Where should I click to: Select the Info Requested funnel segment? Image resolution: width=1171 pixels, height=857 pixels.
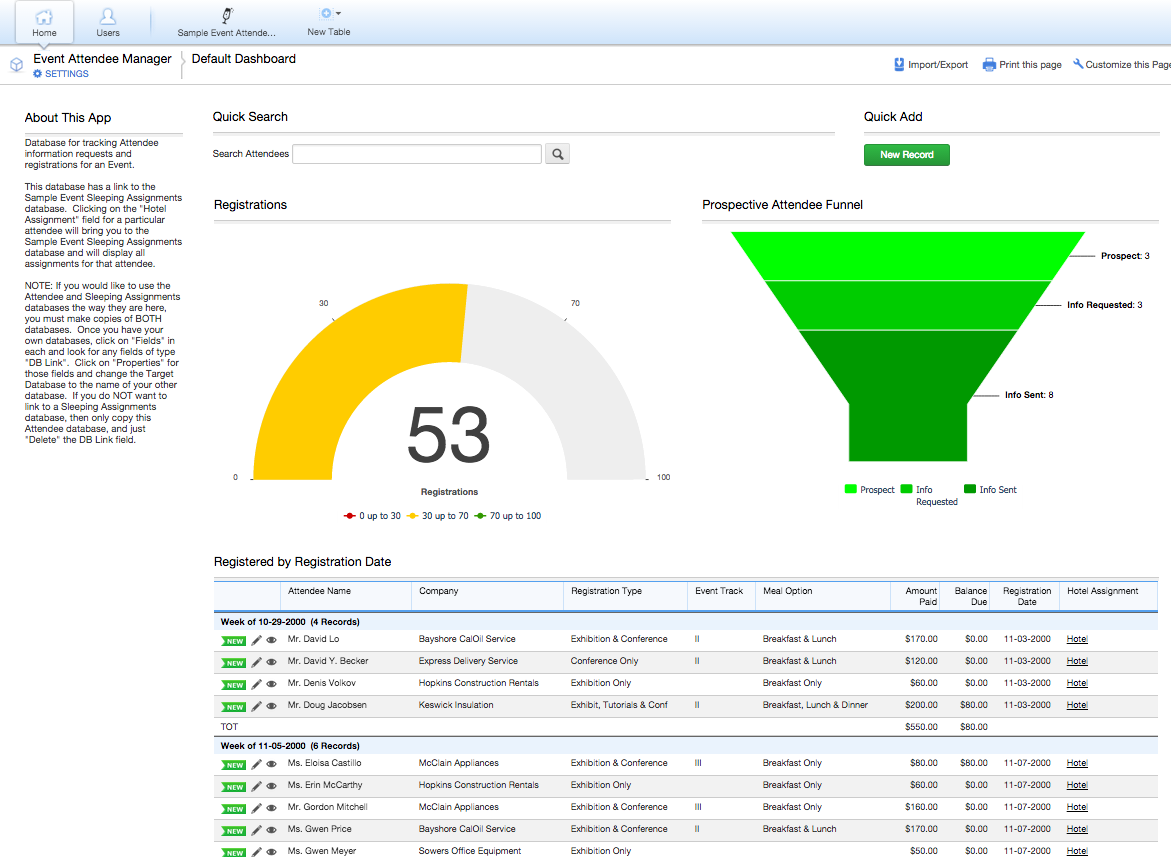(x=908, y=305)
